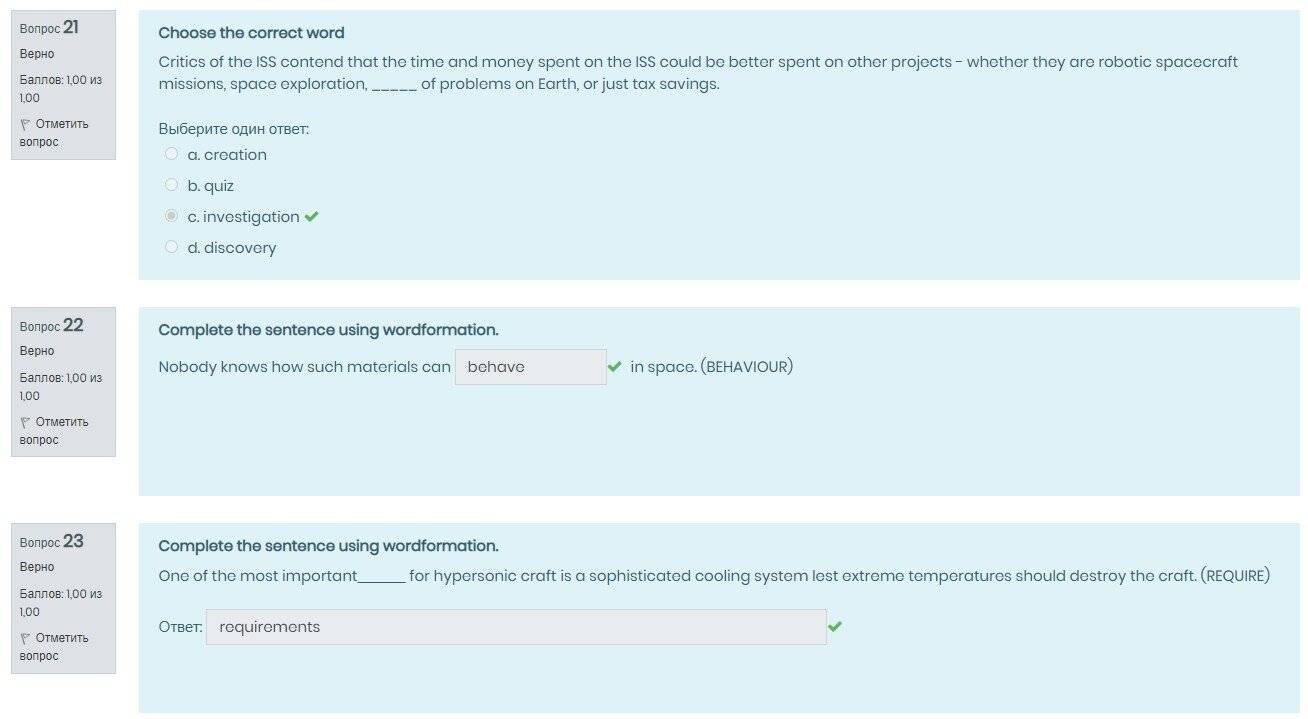The width and height of the screenshot is (1308, 719).
Task: Click the flag icon for question 23
Action: [x=25, y=638]
